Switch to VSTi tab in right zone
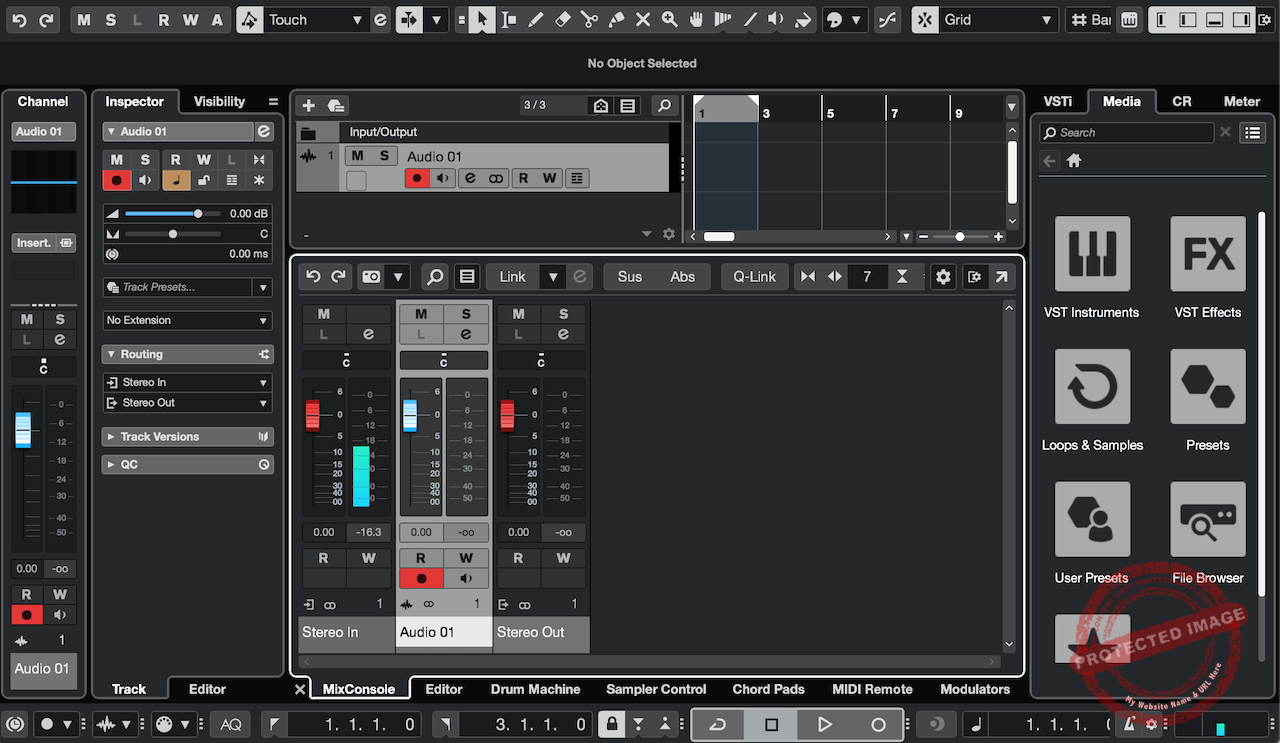 click(x=1058, y=101)
